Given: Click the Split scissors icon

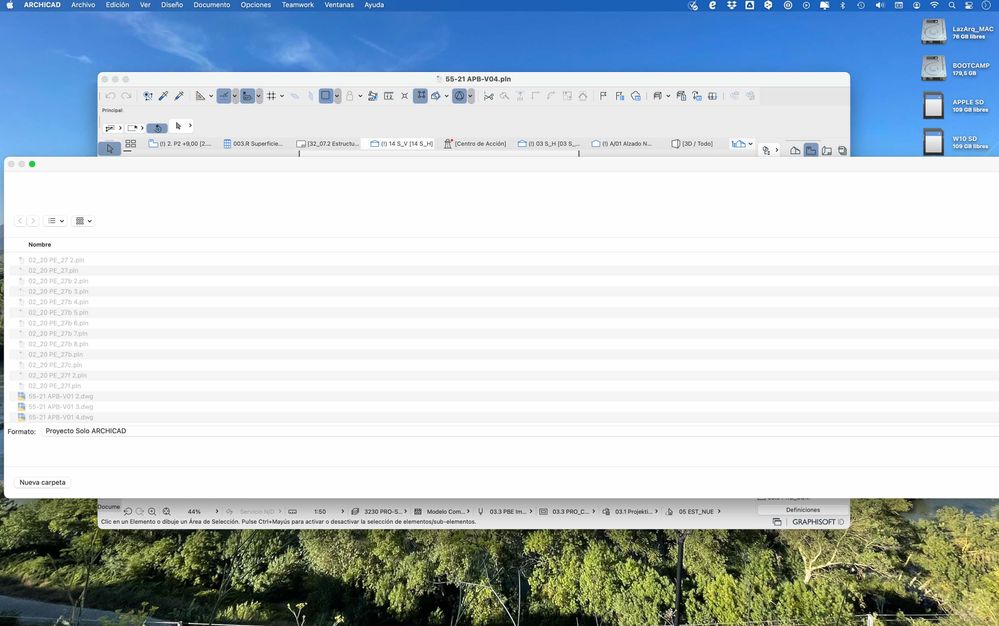Looking at the screenshot, I should point(489,96).
